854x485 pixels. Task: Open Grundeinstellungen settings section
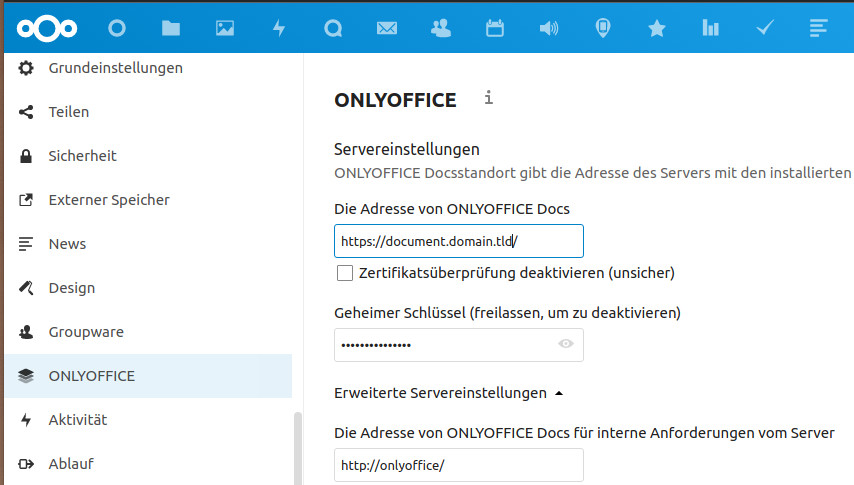coord(115,68)
